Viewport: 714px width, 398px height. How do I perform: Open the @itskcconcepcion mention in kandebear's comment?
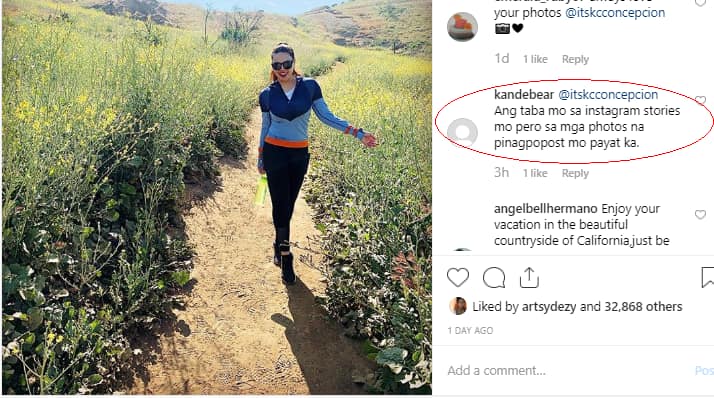[608, 94]
